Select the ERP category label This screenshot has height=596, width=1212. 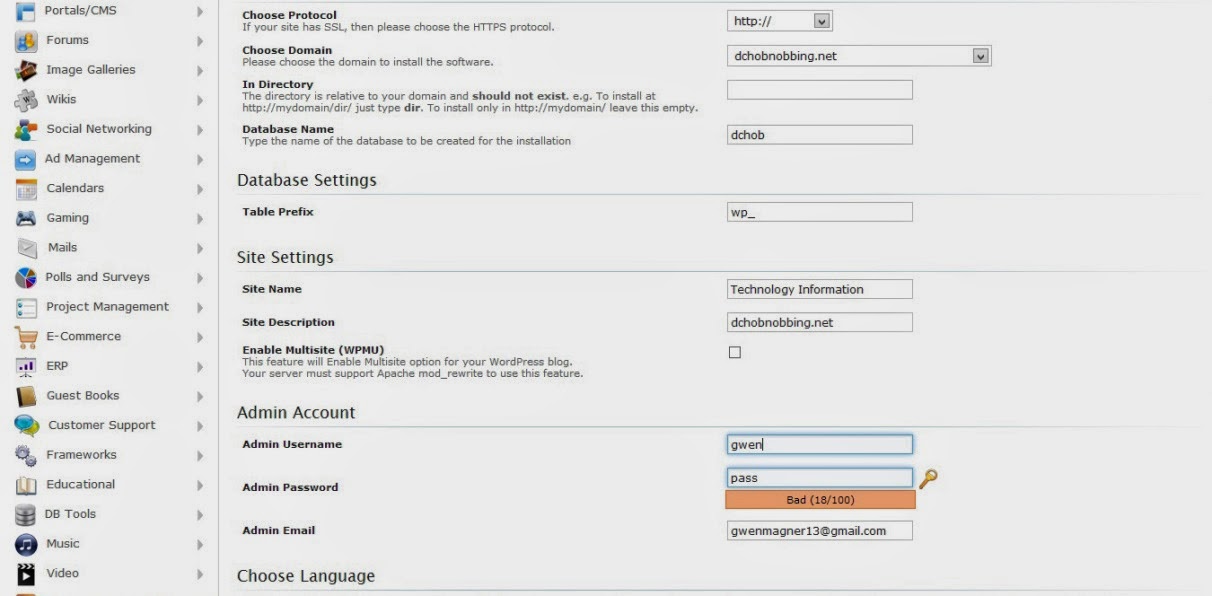click(x=57, y=366)
